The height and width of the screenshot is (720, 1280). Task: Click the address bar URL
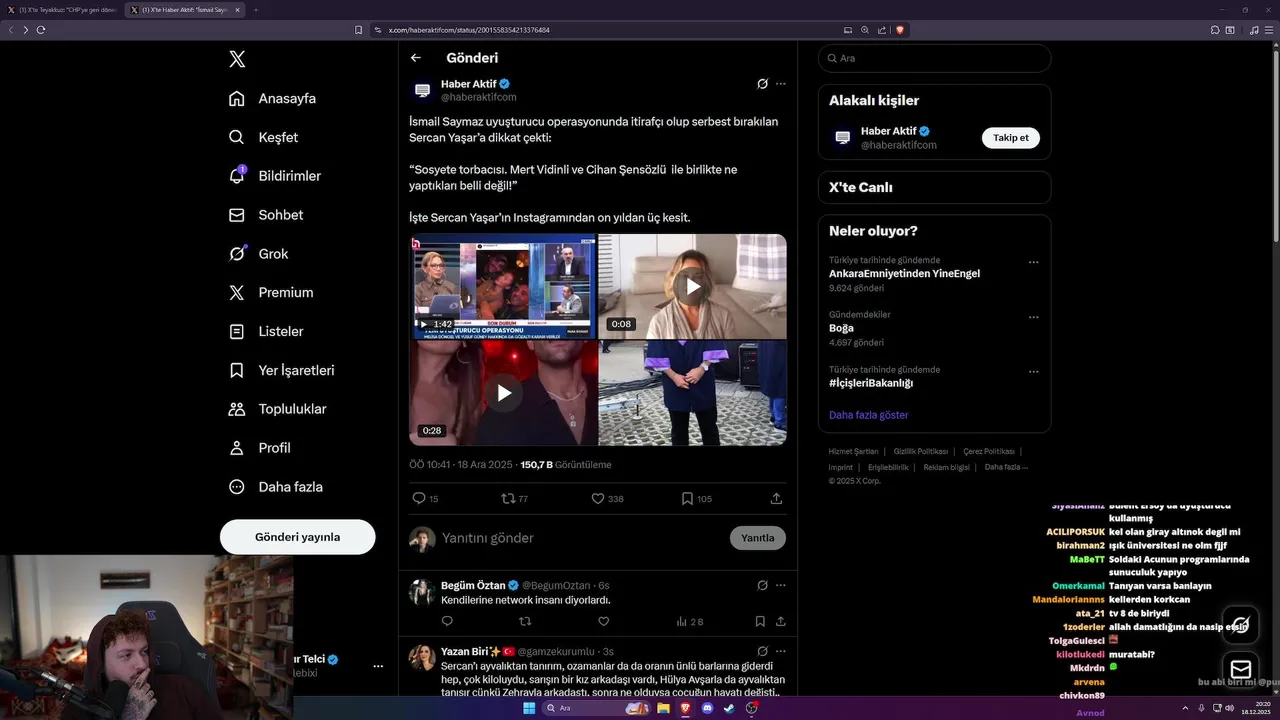pyautogui.click(x=469, y=30)
